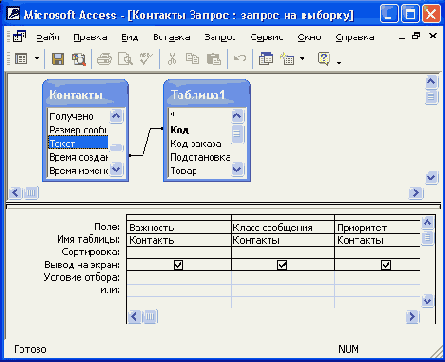Open the Database Window icon
The height and width of the screenshot is (362, 445).
tap(266, 59)
